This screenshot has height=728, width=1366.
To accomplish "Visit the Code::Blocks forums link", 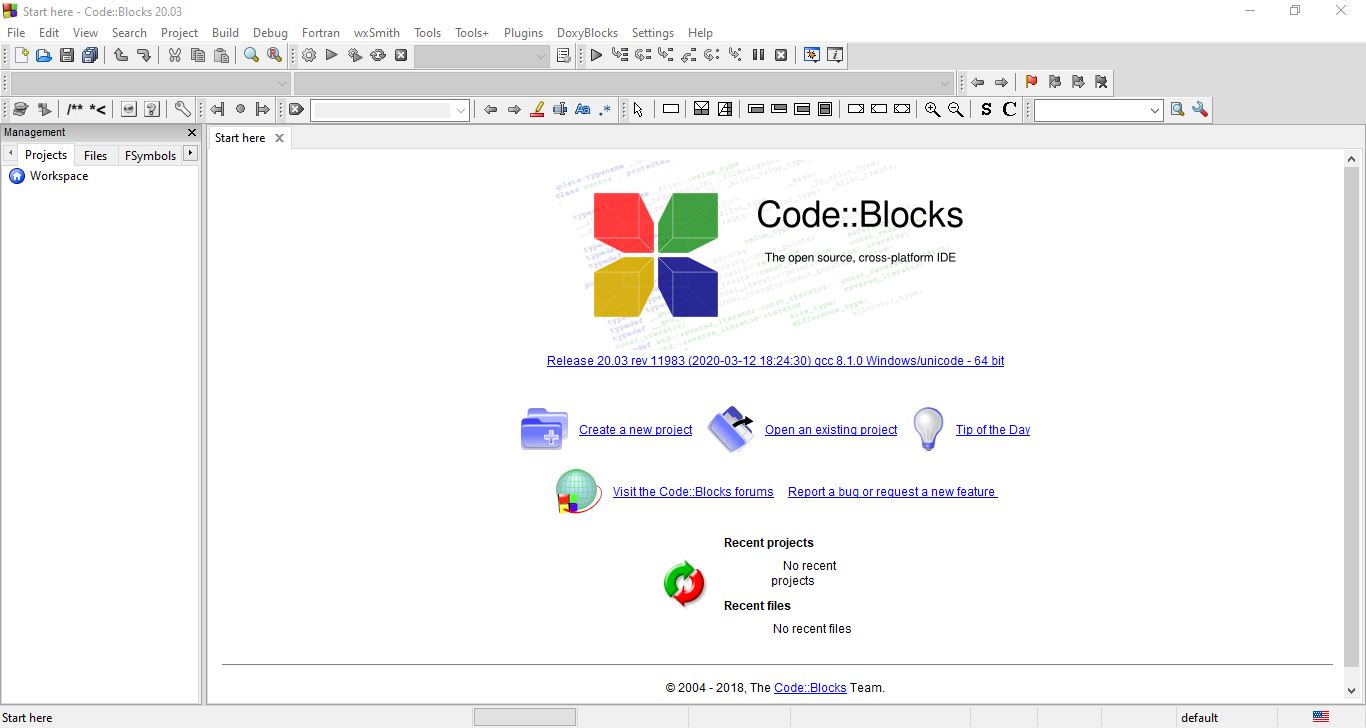I will click(x=693, y=492).
